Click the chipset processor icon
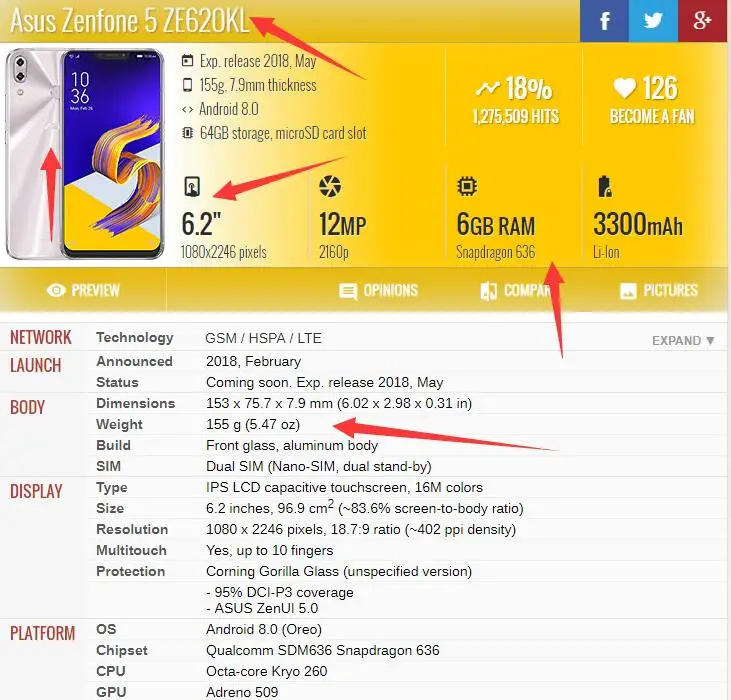731x700 pixels. (x=467, y=186)
